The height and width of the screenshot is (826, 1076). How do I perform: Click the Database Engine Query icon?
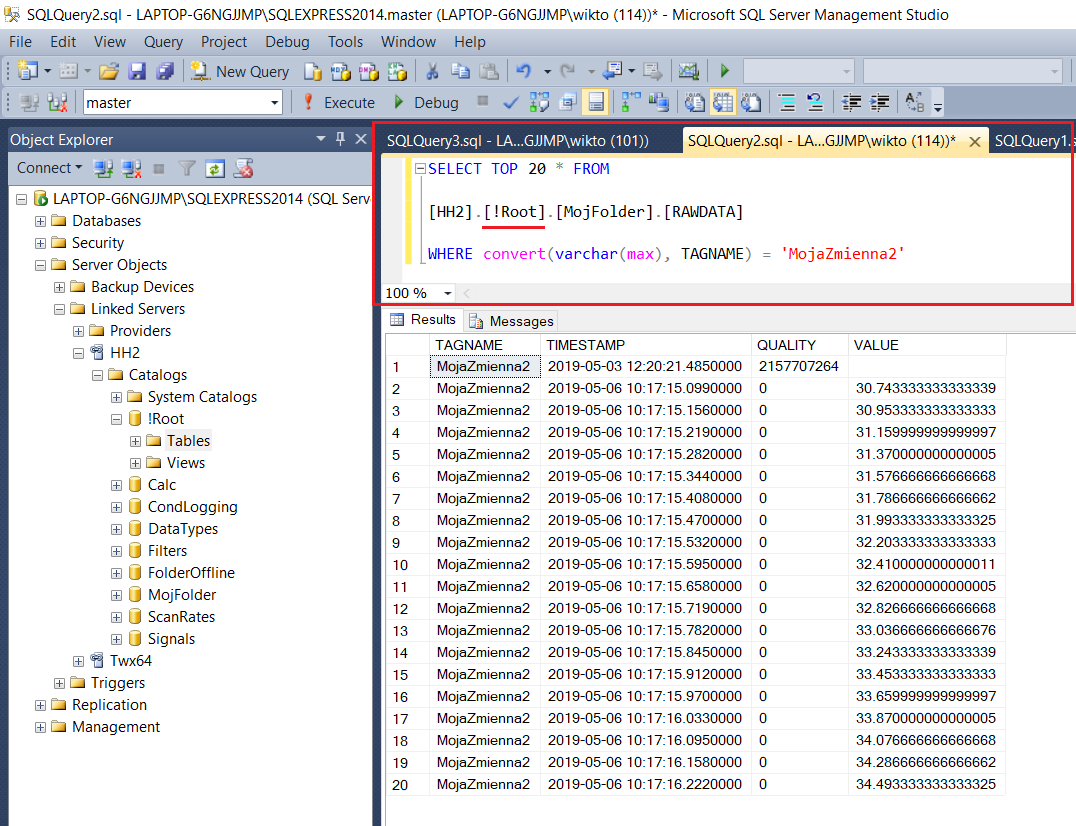click(313, 71)
